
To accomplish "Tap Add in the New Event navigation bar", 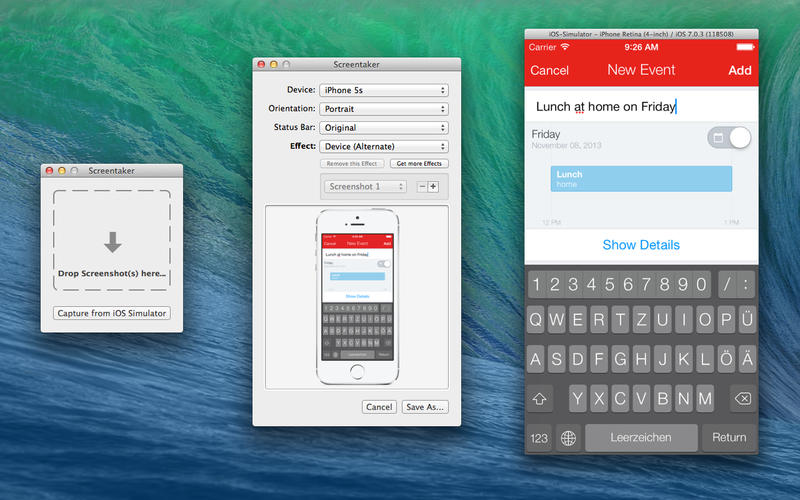I will (740, 70).
